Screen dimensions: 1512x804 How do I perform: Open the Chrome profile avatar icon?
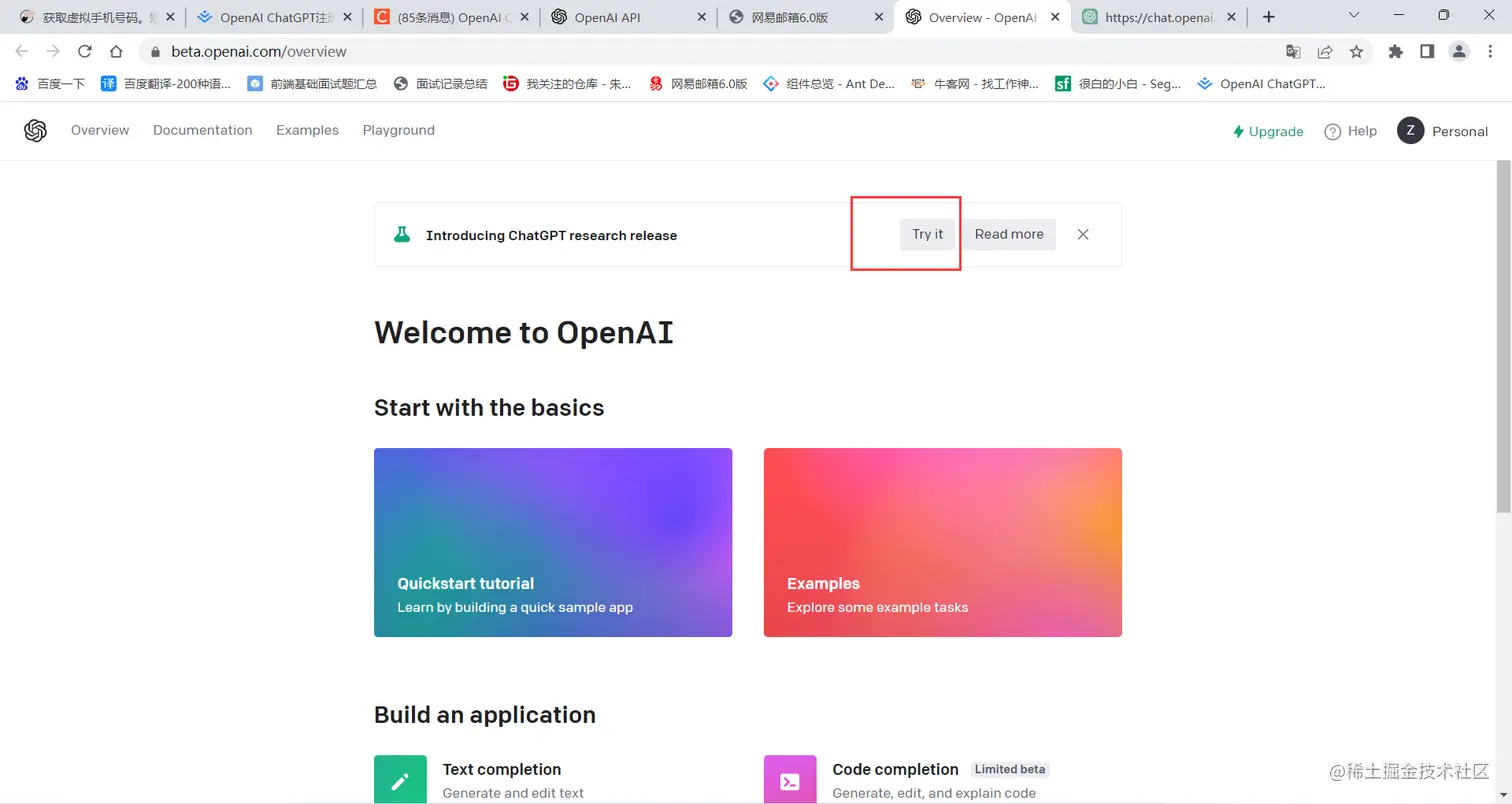1460,51
